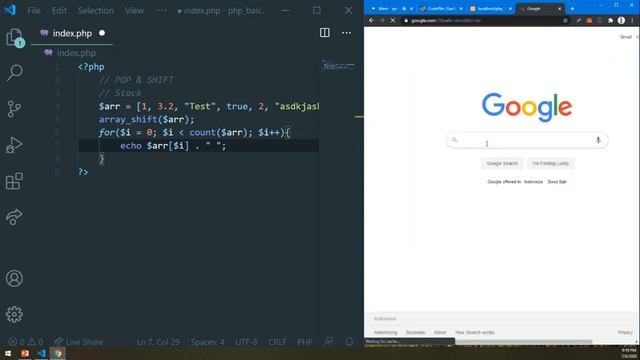Open the About footer link

pos(440,332)
